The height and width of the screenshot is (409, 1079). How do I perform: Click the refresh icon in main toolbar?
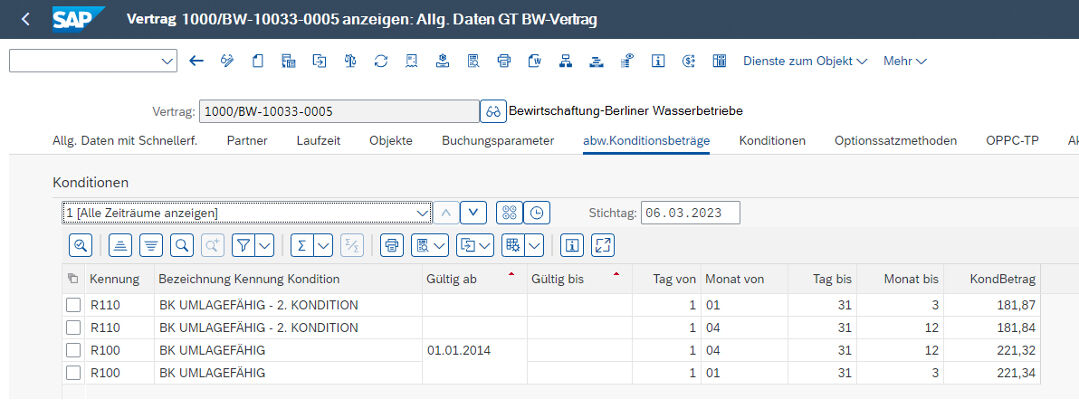point(381,61)
